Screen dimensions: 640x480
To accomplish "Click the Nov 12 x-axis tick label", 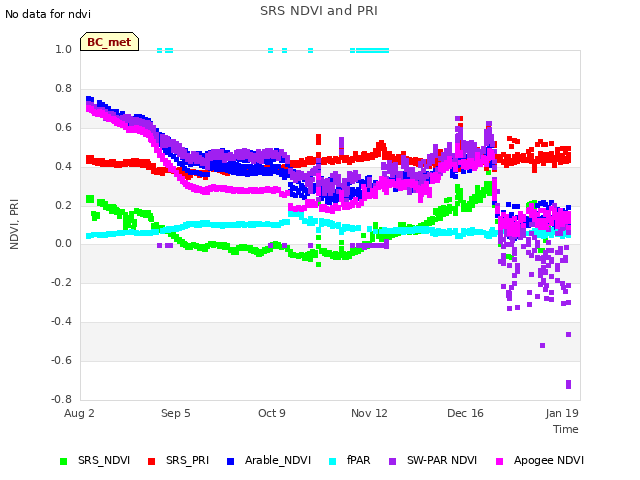I will coord(369,413).
